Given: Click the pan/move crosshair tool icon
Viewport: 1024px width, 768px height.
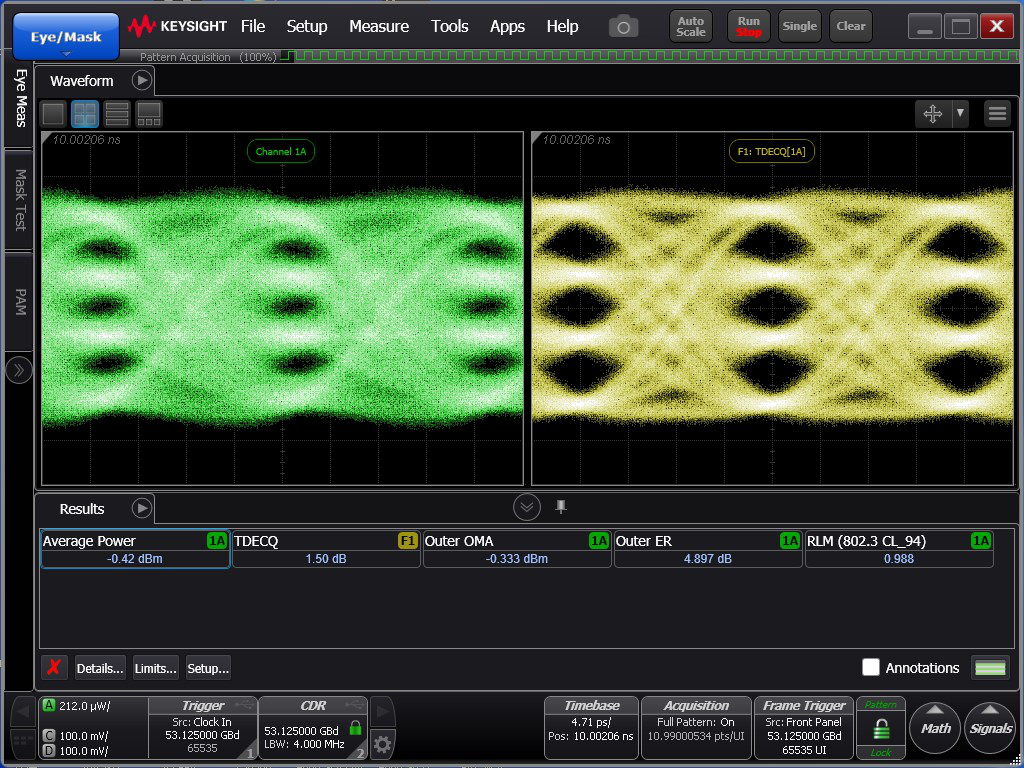Looking at the screenshot, I should (x=932, y=114).
